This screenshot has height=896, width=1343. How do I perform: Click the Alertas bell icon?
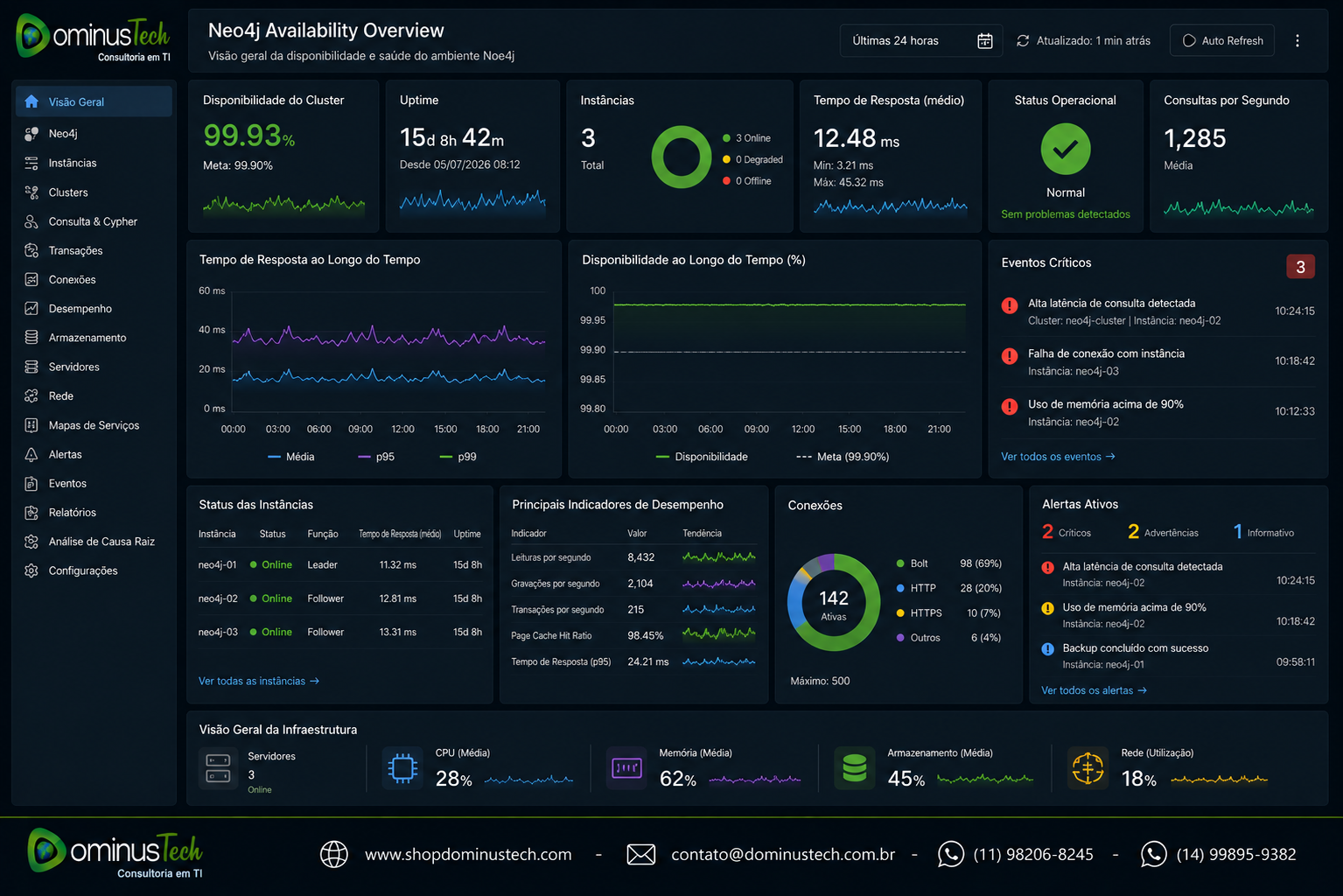(x=31, y=454)
